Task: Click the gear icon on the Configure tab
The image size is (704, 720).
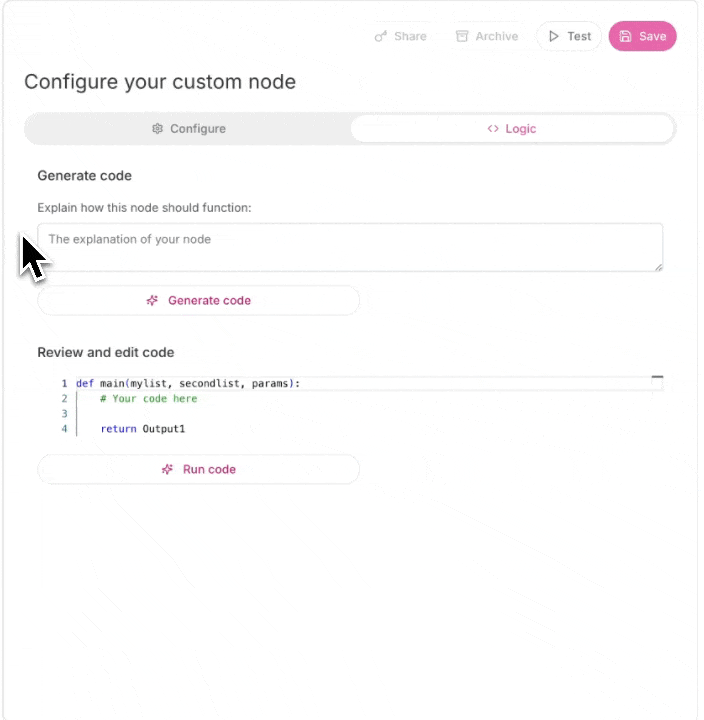Action: (158, 129)
